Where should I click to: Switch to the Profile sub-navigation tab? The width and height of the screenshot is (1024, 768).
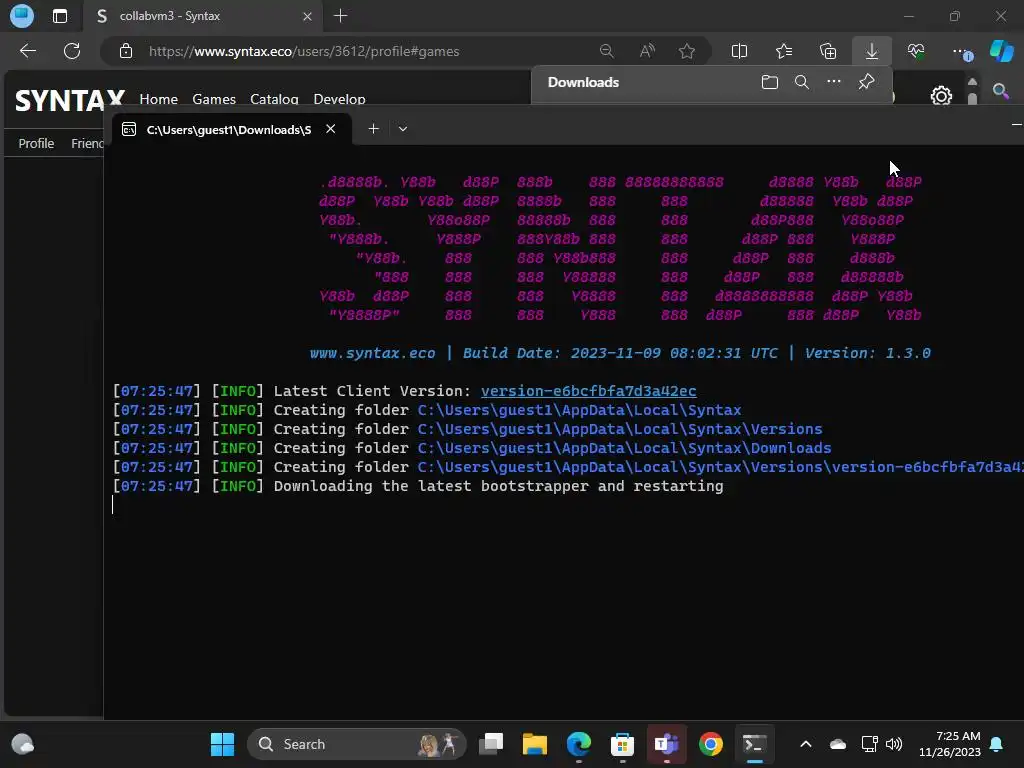pyautogui.click(x=36, y=143)
